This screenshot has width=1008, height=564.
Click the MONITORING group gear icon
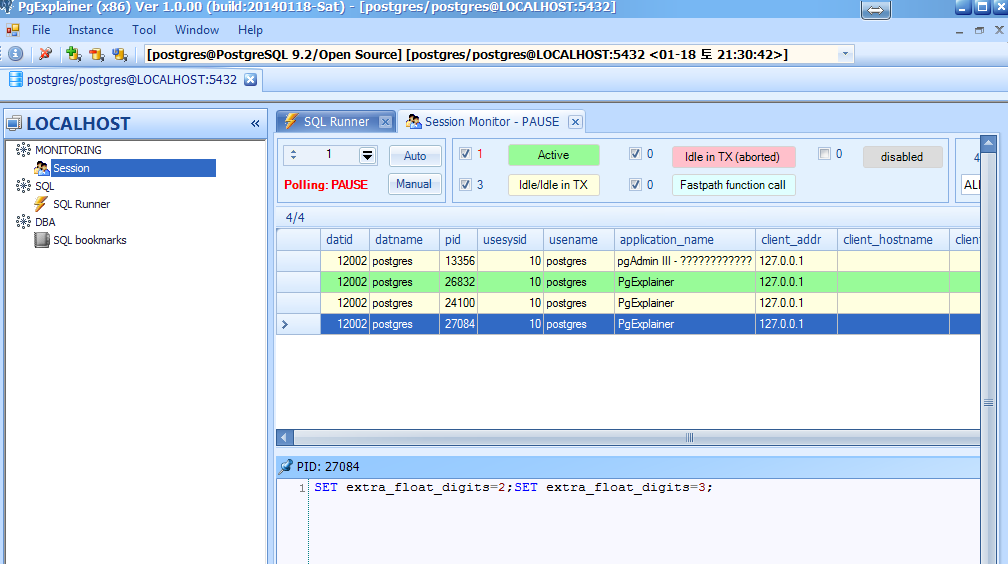point(23,150)
